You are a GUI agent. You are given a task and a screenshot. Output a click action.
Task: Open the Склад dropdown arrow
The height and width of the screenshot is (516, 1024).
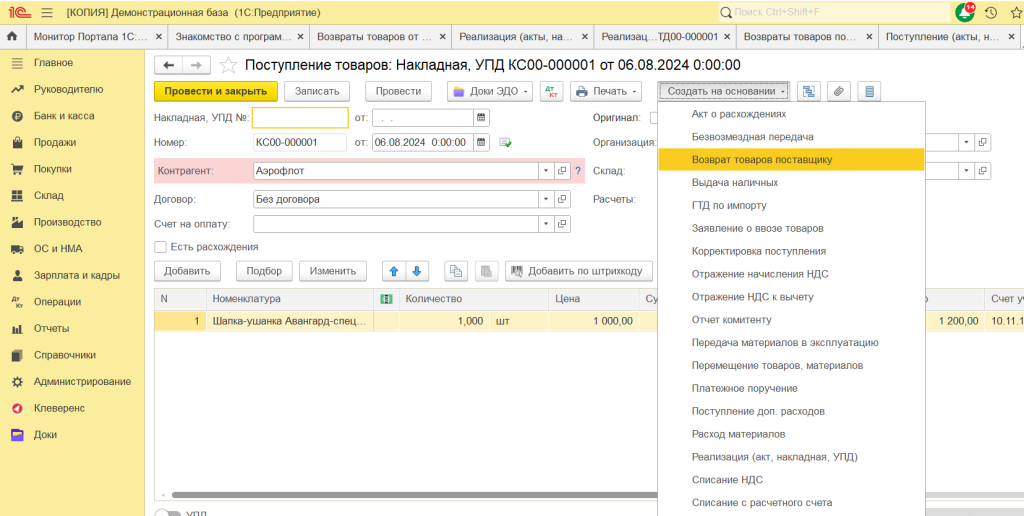(x=967, y=171)
